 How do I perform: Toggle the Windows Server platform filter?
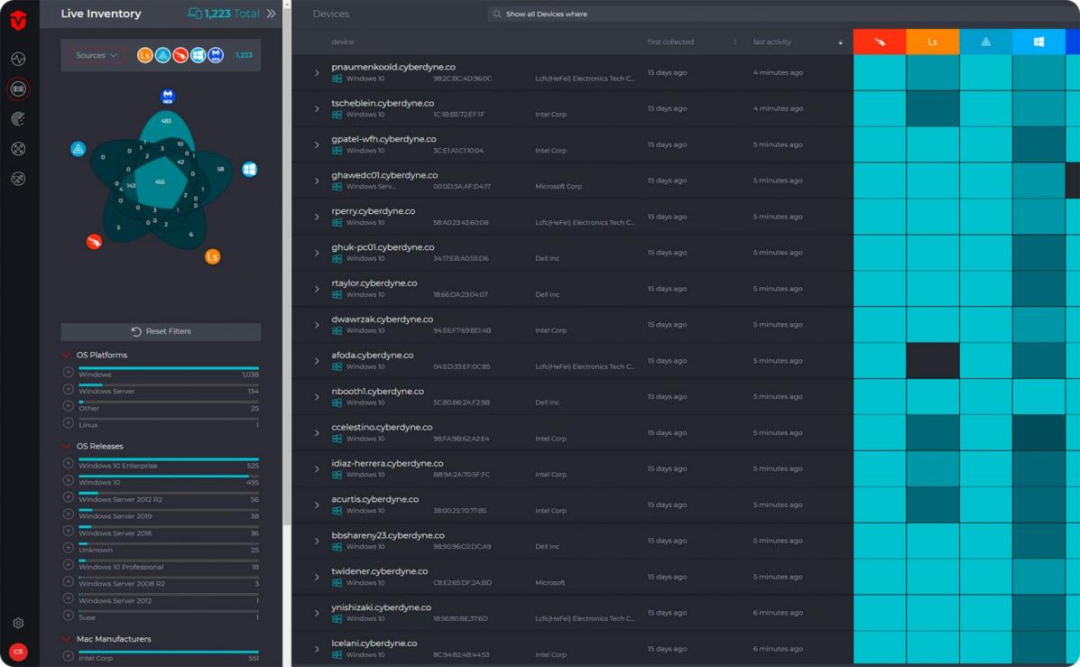click(68, 389)
